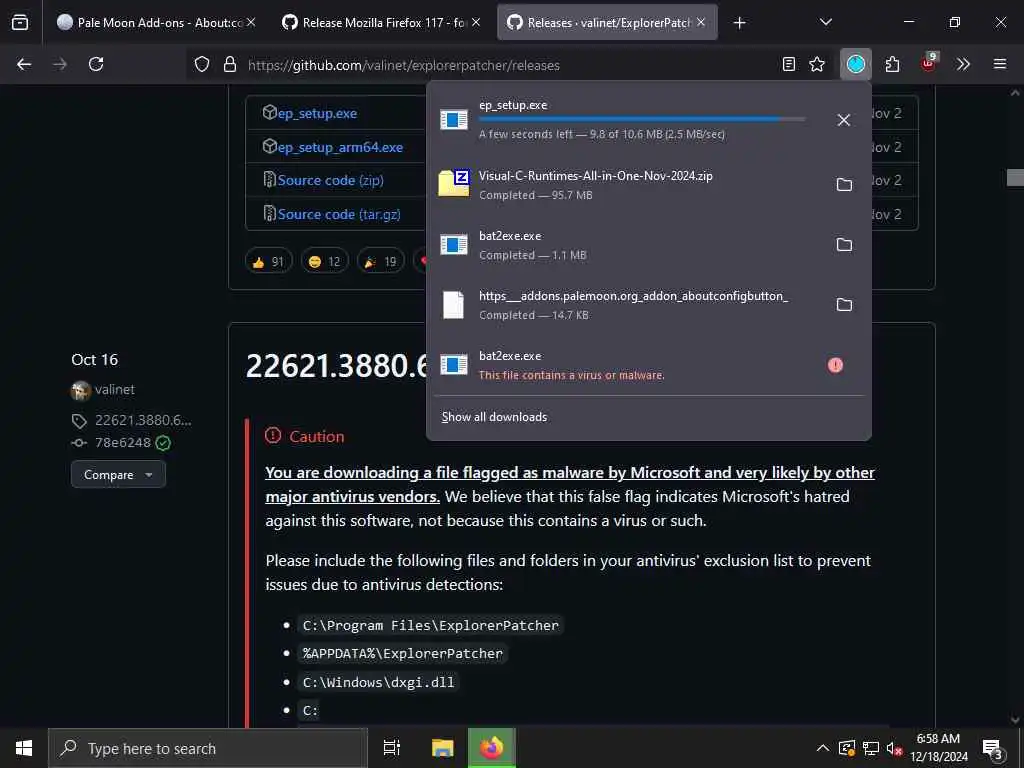Toggle laugh reaction with 12

click(325, 262)
